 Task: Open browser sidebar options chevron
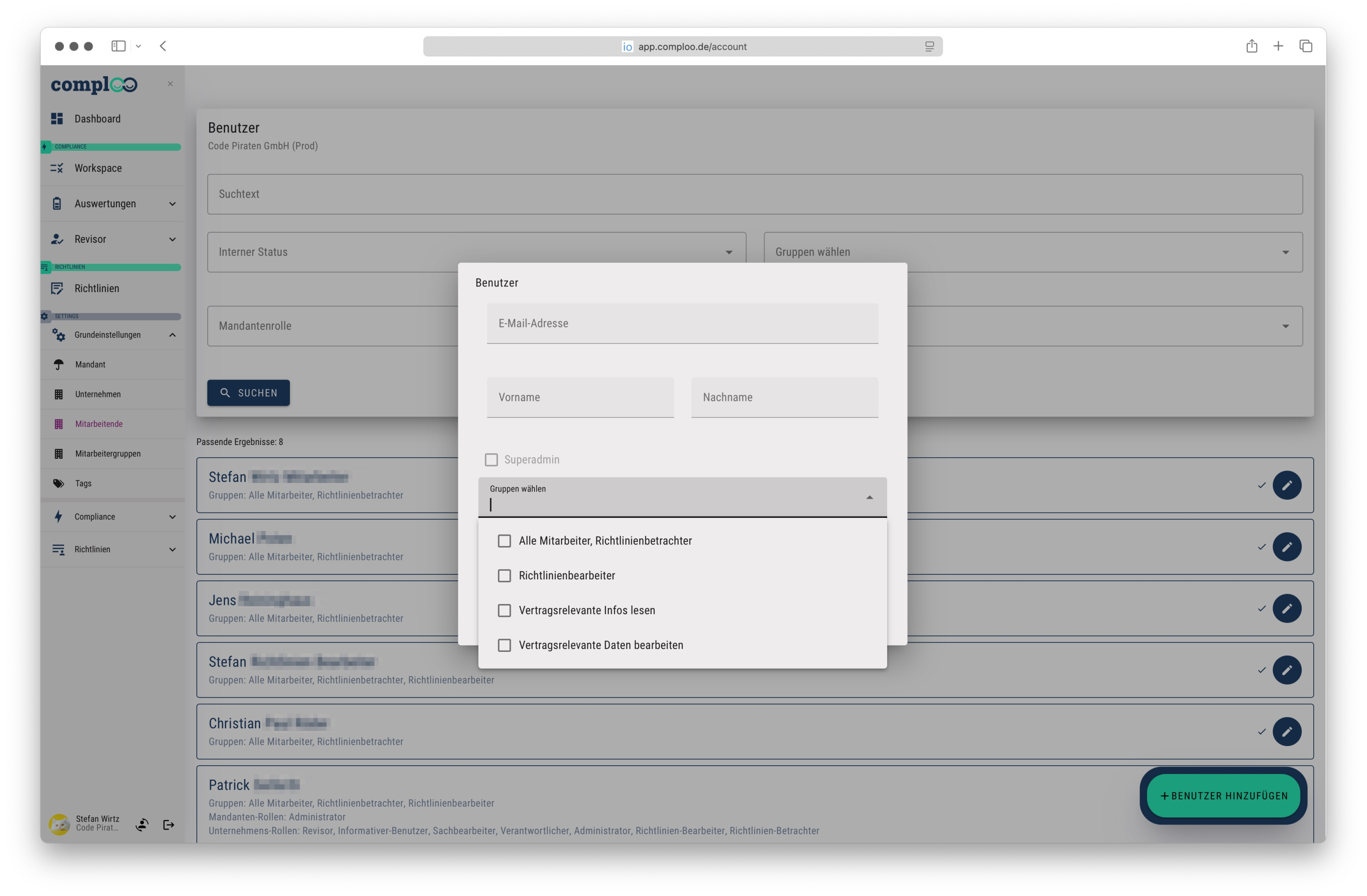pos(139,46)
